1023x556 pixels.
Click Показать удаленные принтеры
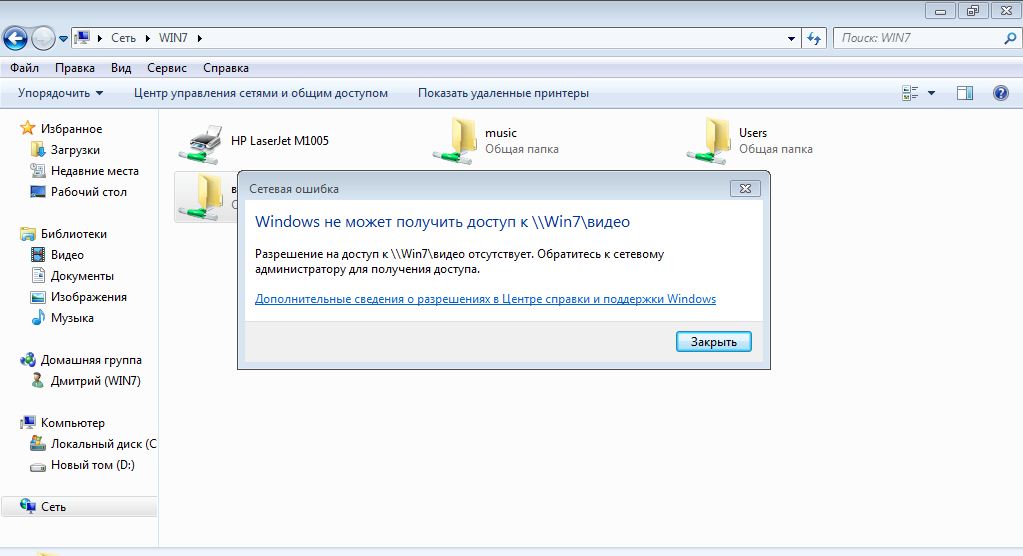click(x=503, y=93)
